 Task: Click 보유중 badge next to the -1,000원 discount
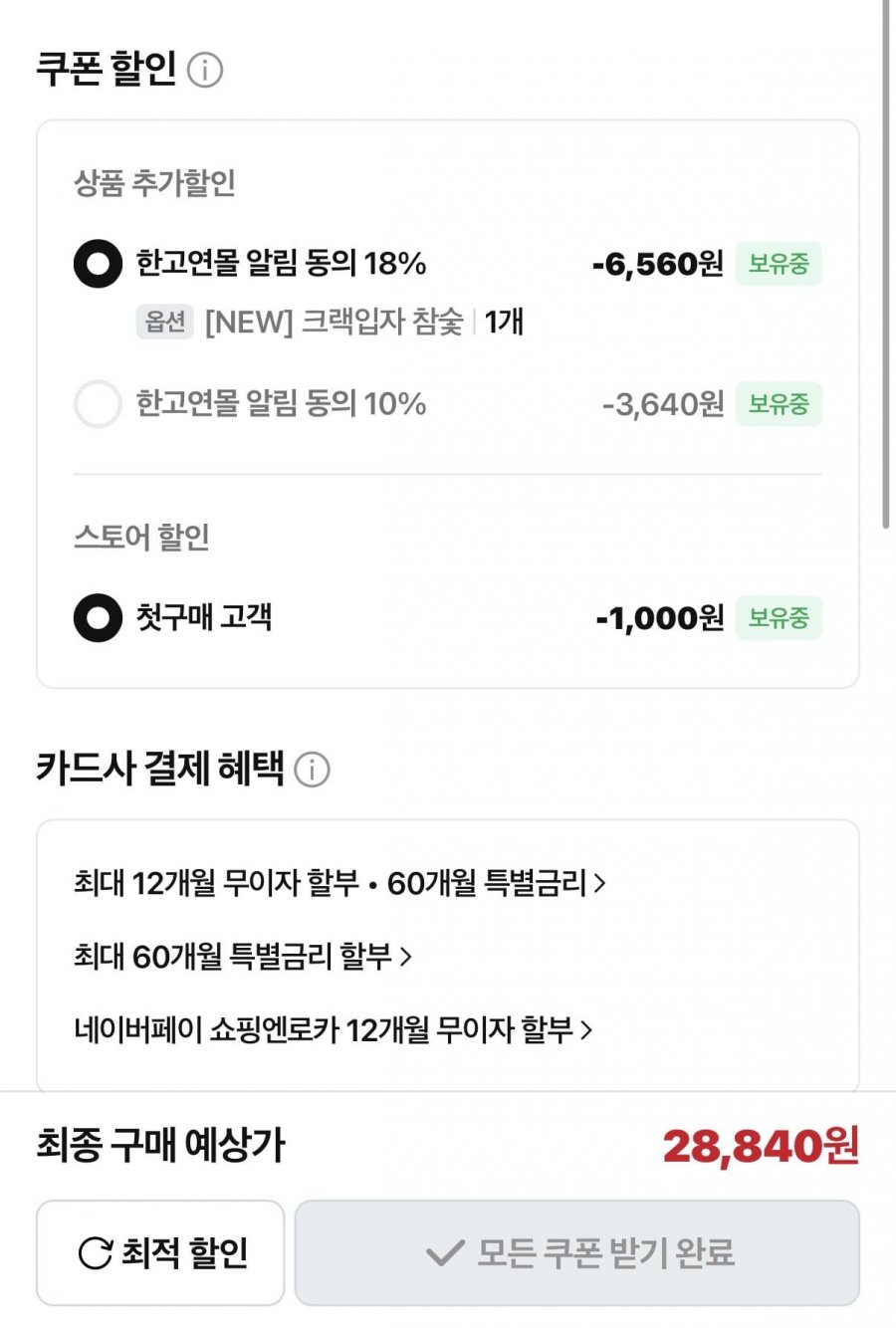pyautogui.click(x=779, y=618)
